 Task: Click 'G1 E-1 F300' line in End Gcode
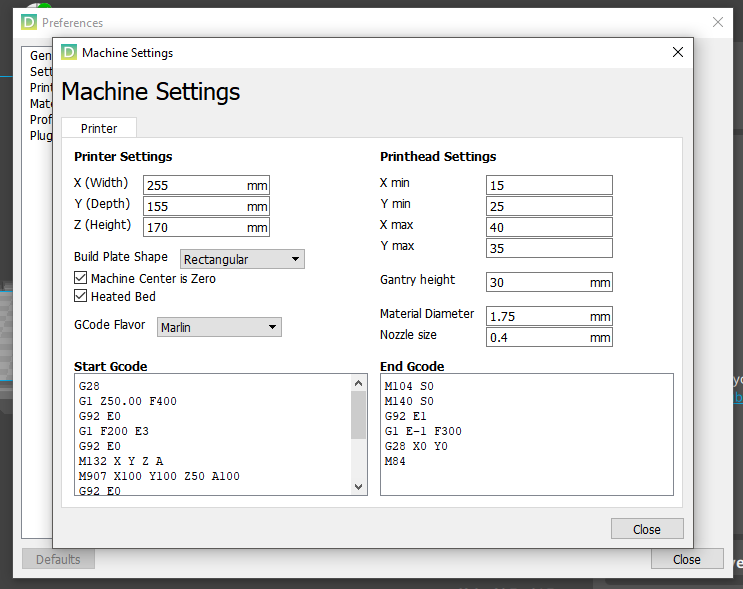point(423,431)
